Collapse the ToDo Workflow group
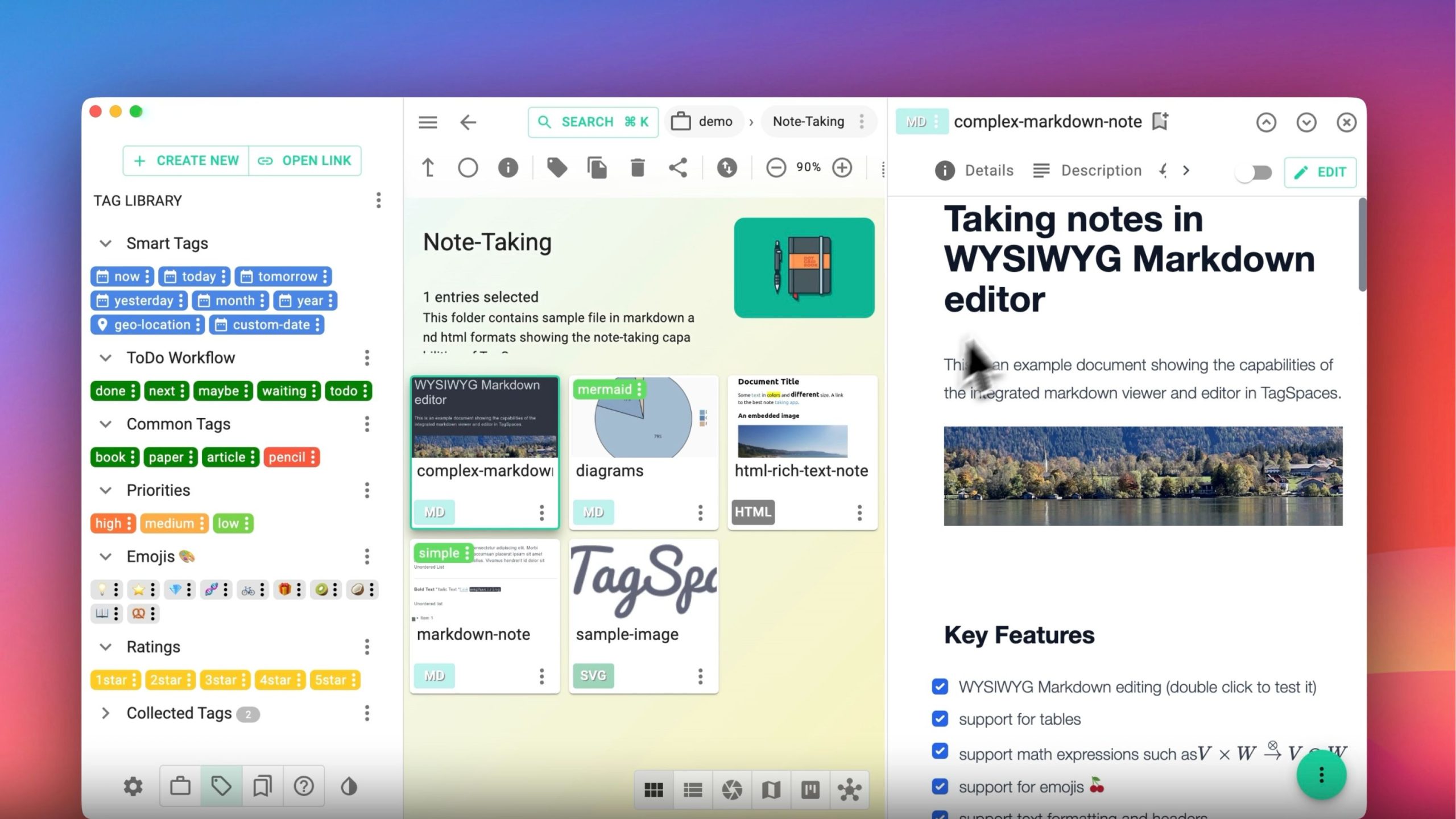The width and height of the screenshot is (1456, 819). [x=105, y=358]
